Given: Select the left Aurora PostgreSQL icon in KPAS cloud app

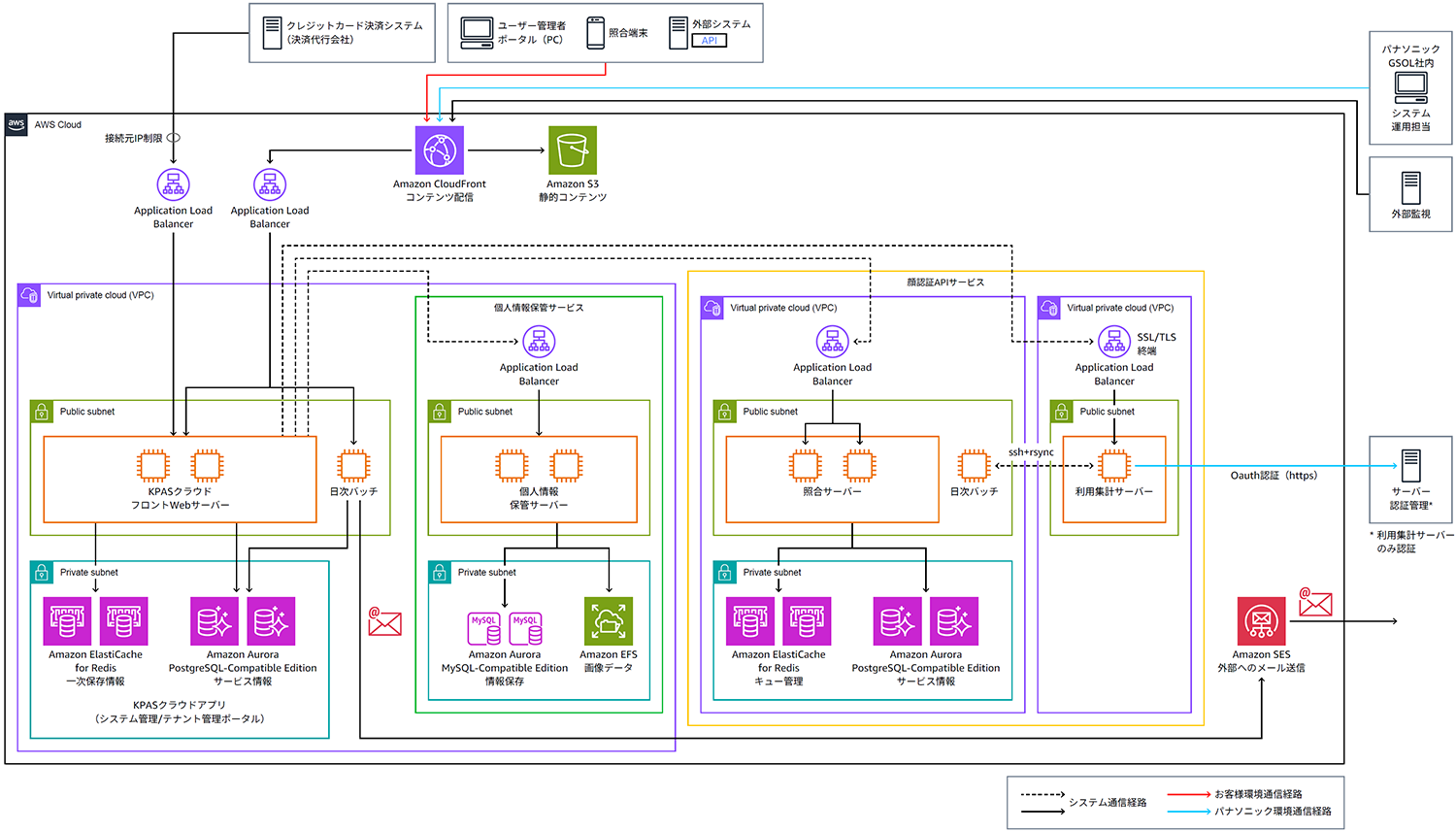Looking at the screenshot, I should click(215, 621).
